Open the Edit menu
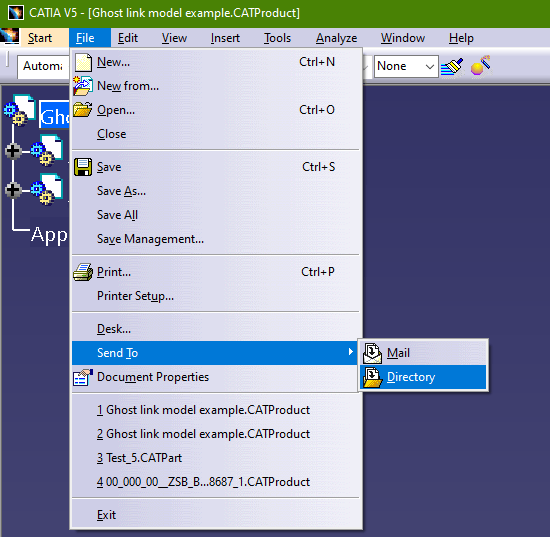The width and height of the screenshot is (550, 537). 128,38
